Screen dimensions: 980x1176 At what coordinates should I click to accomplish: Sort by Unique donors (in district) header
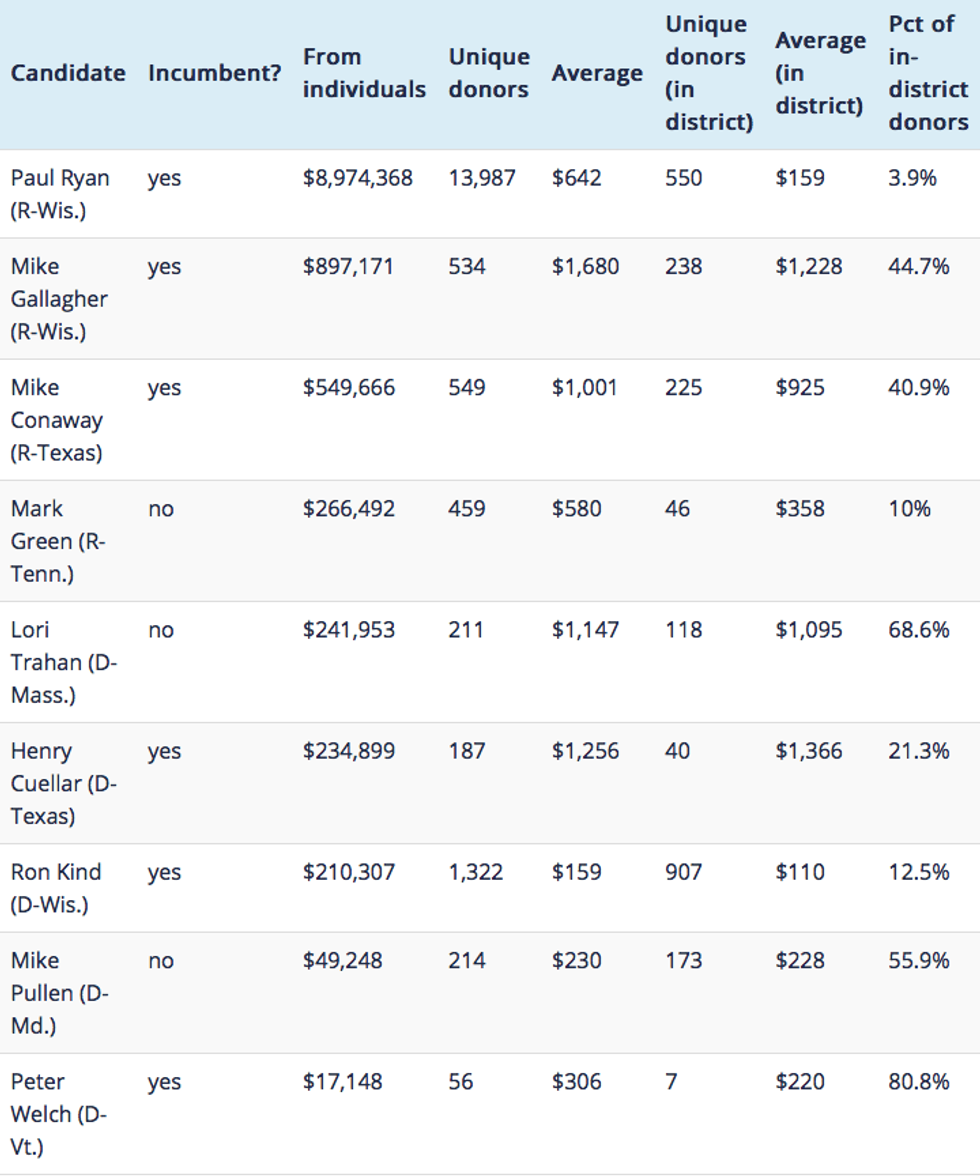pyautogui.click(x=708, y=73)
